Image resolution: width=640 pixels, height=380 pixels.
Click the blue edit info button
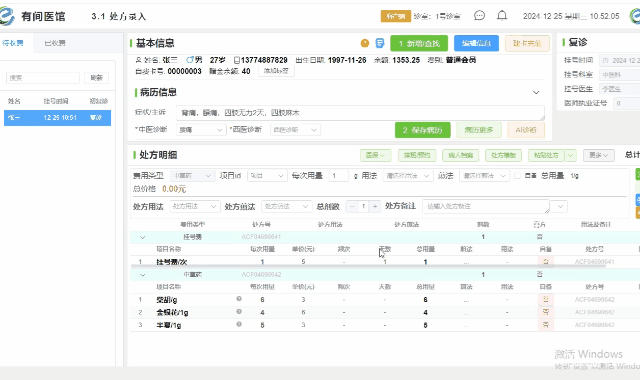click(476, 43)
